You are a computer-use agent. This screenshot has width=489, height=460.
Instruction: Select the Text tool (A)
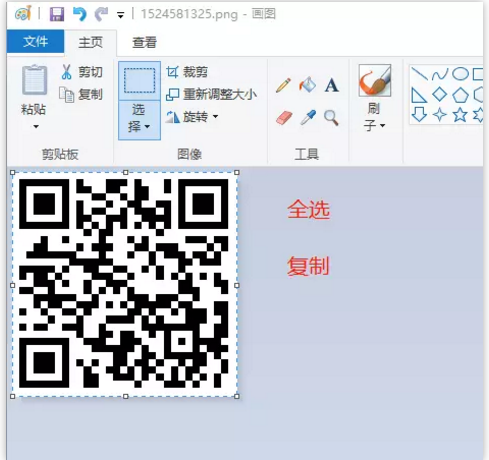[332, 85]
